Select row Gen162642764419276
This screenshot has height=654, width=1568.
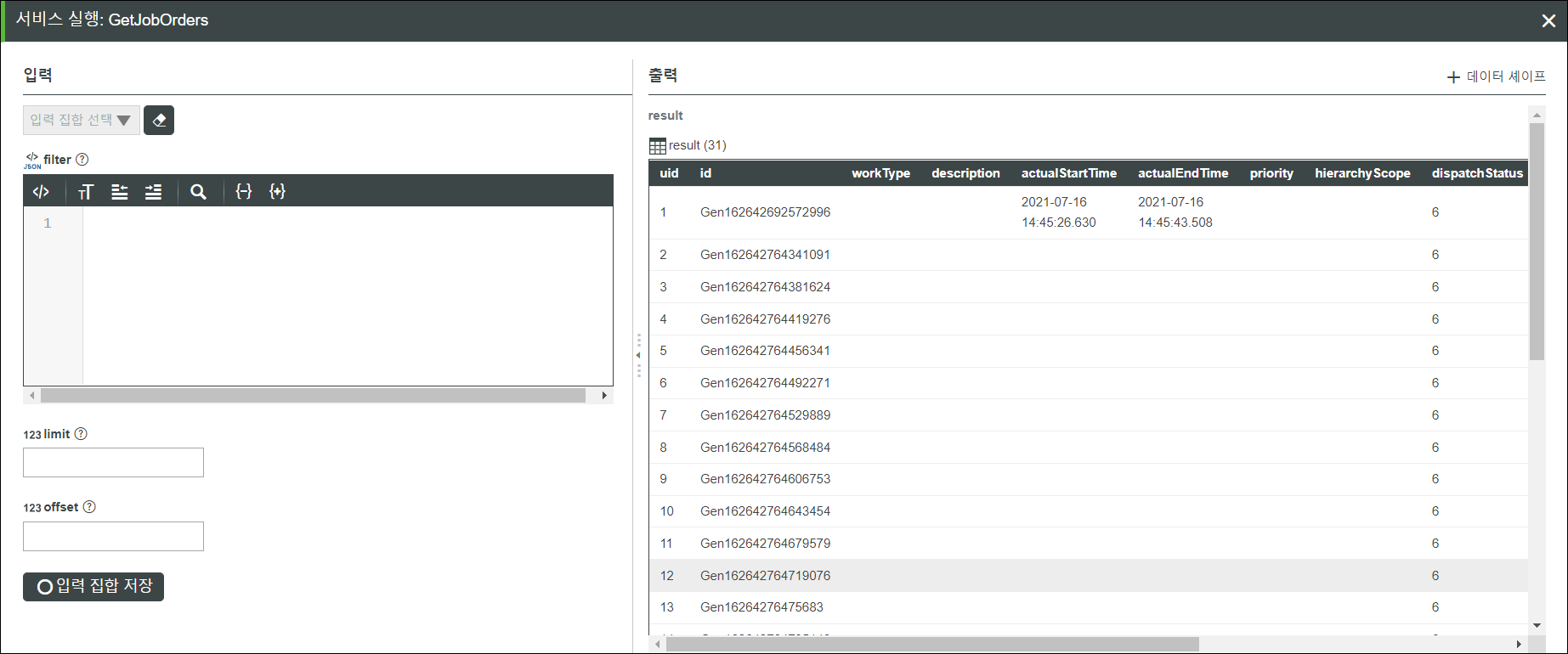[1089, 319]
